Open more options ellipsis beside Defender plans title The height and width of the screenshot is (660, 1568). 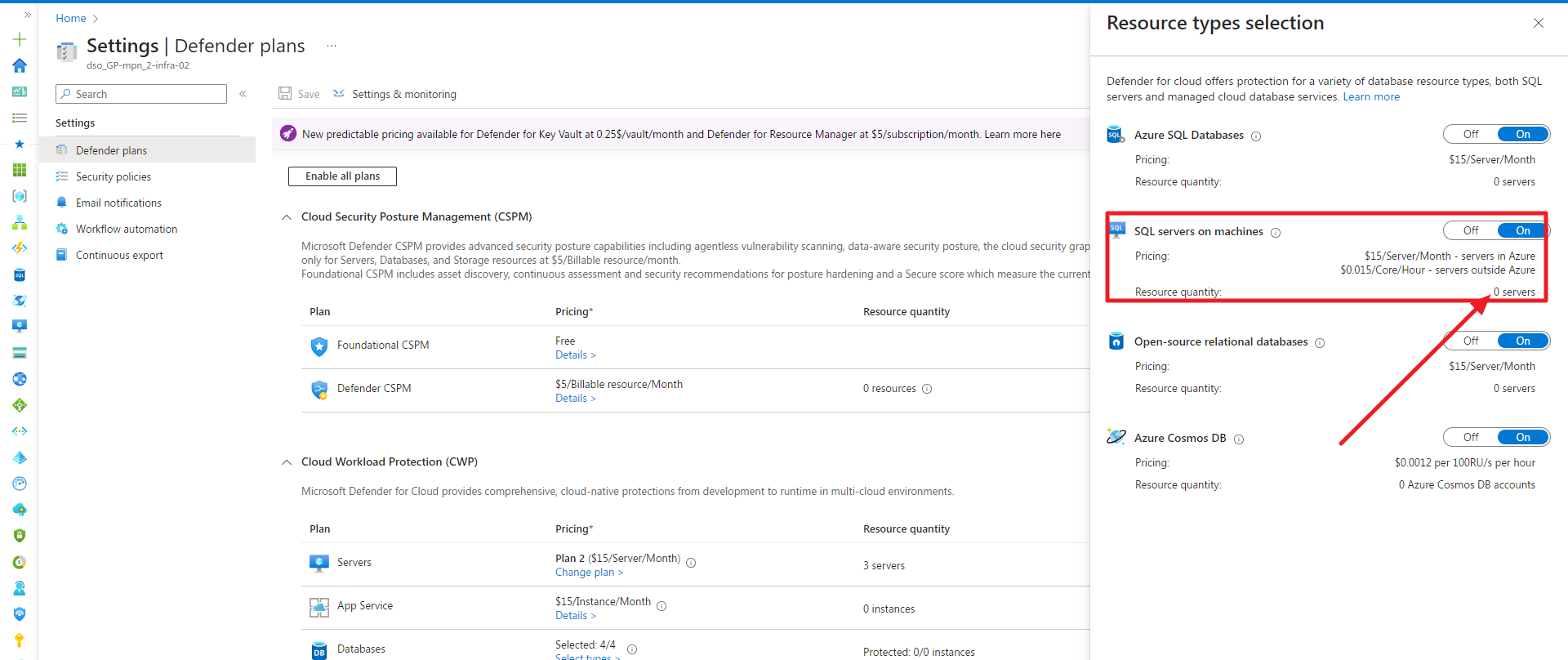point(332,46)
